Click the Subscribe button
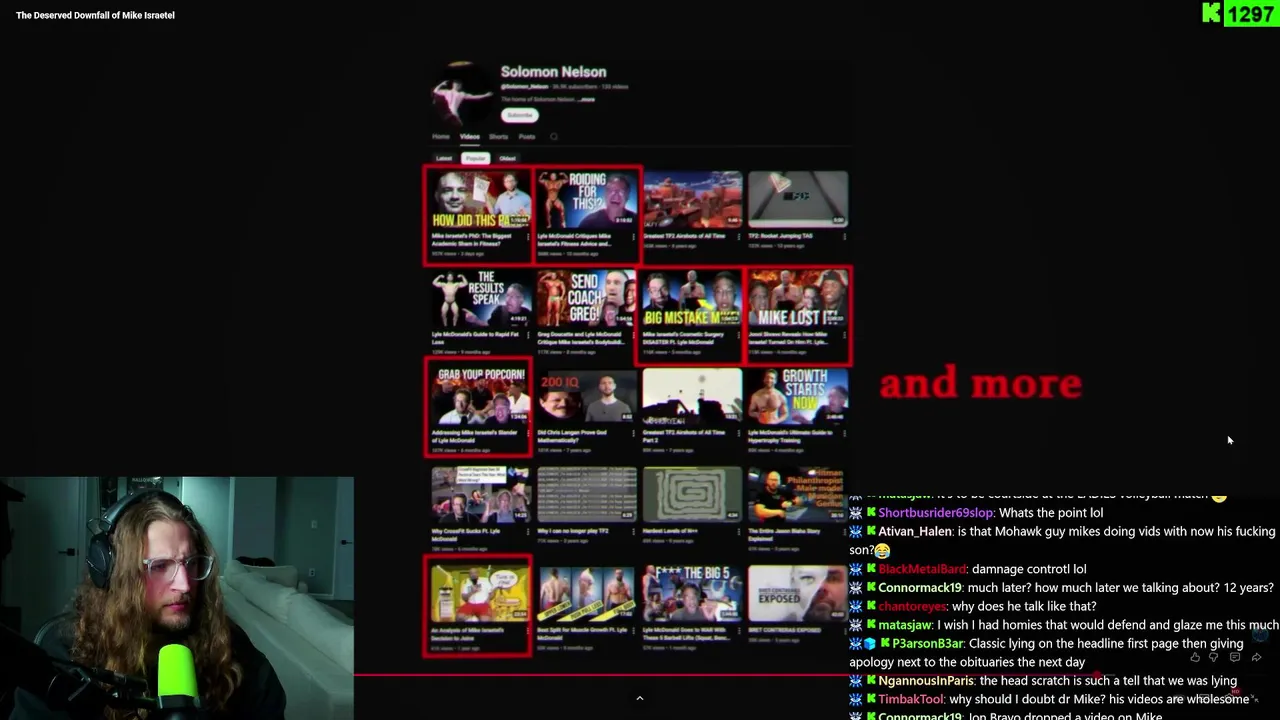 (x=519, y=115)
